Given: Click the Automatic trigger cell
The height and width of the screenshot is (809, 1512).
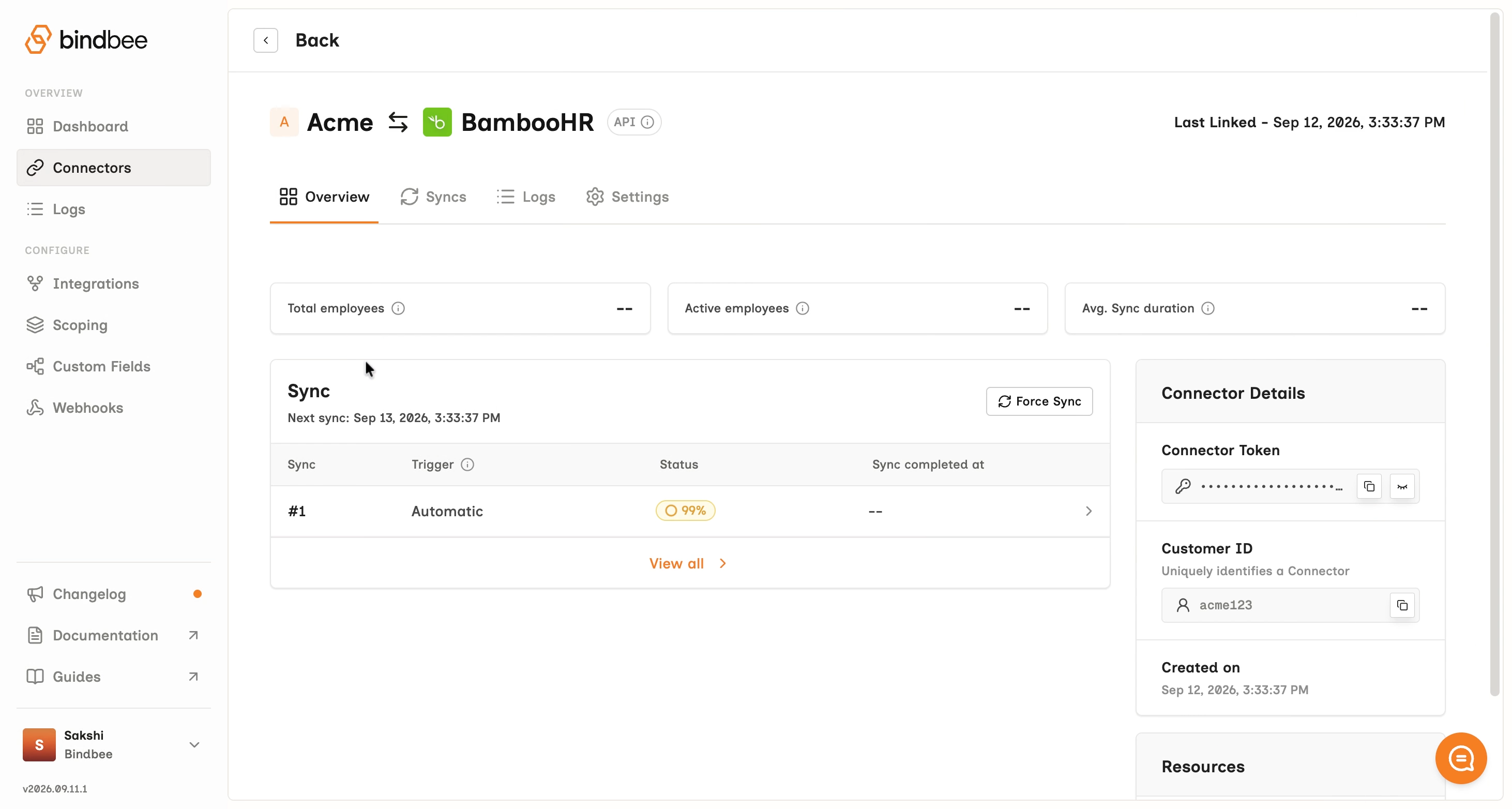Looking at the screenshot, I should 447,512.
